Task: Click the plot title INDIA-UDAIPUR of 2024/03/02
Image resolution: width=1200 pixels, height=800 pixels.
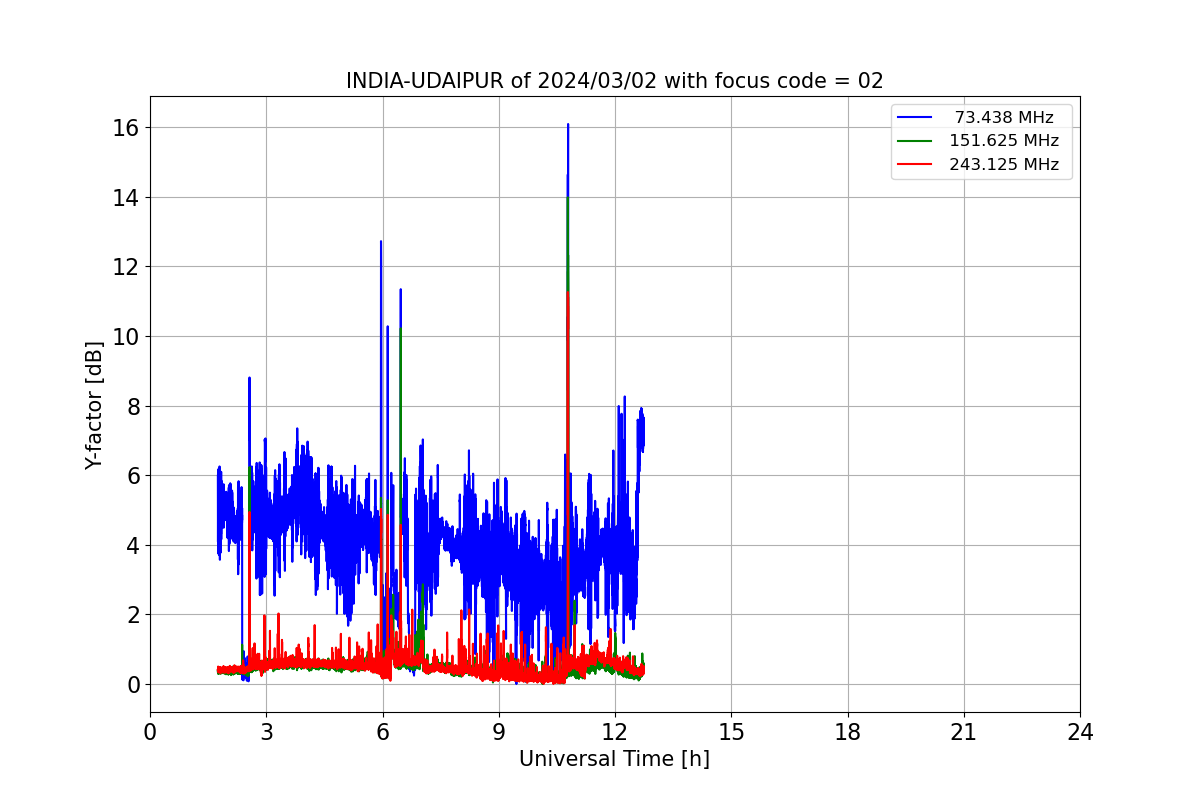Action: [614, 81]
